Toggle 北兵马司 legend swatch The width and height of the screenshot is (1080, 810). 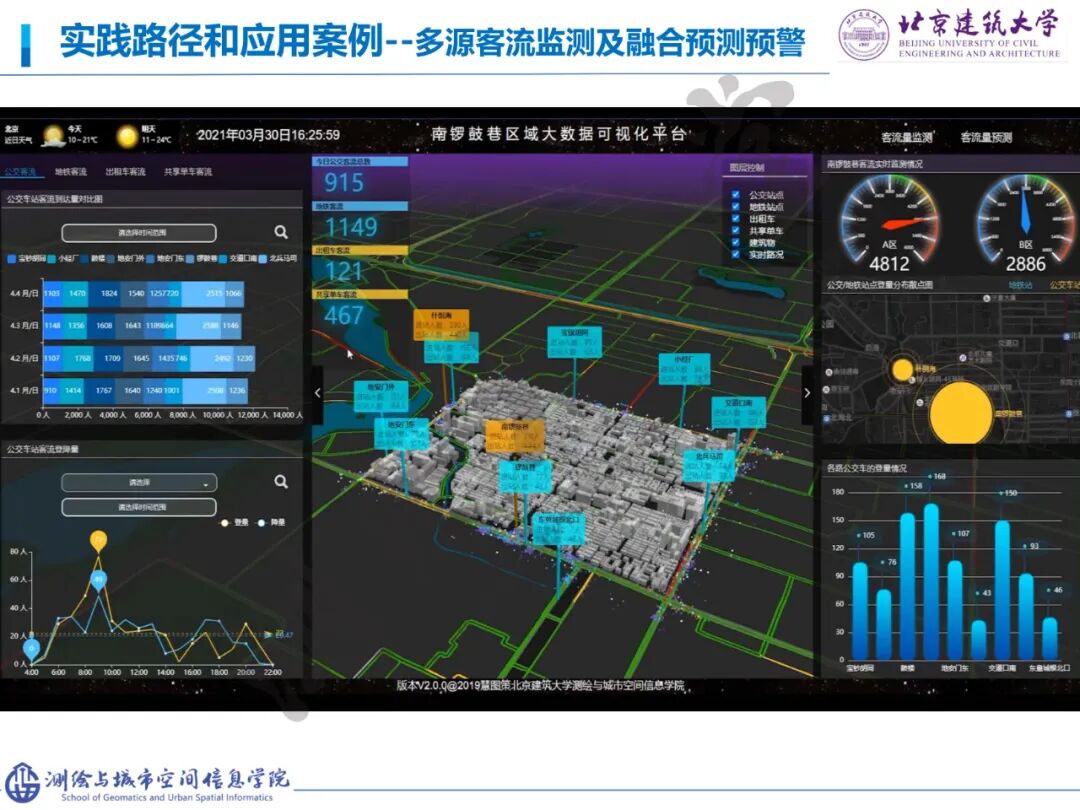point(262,259)
